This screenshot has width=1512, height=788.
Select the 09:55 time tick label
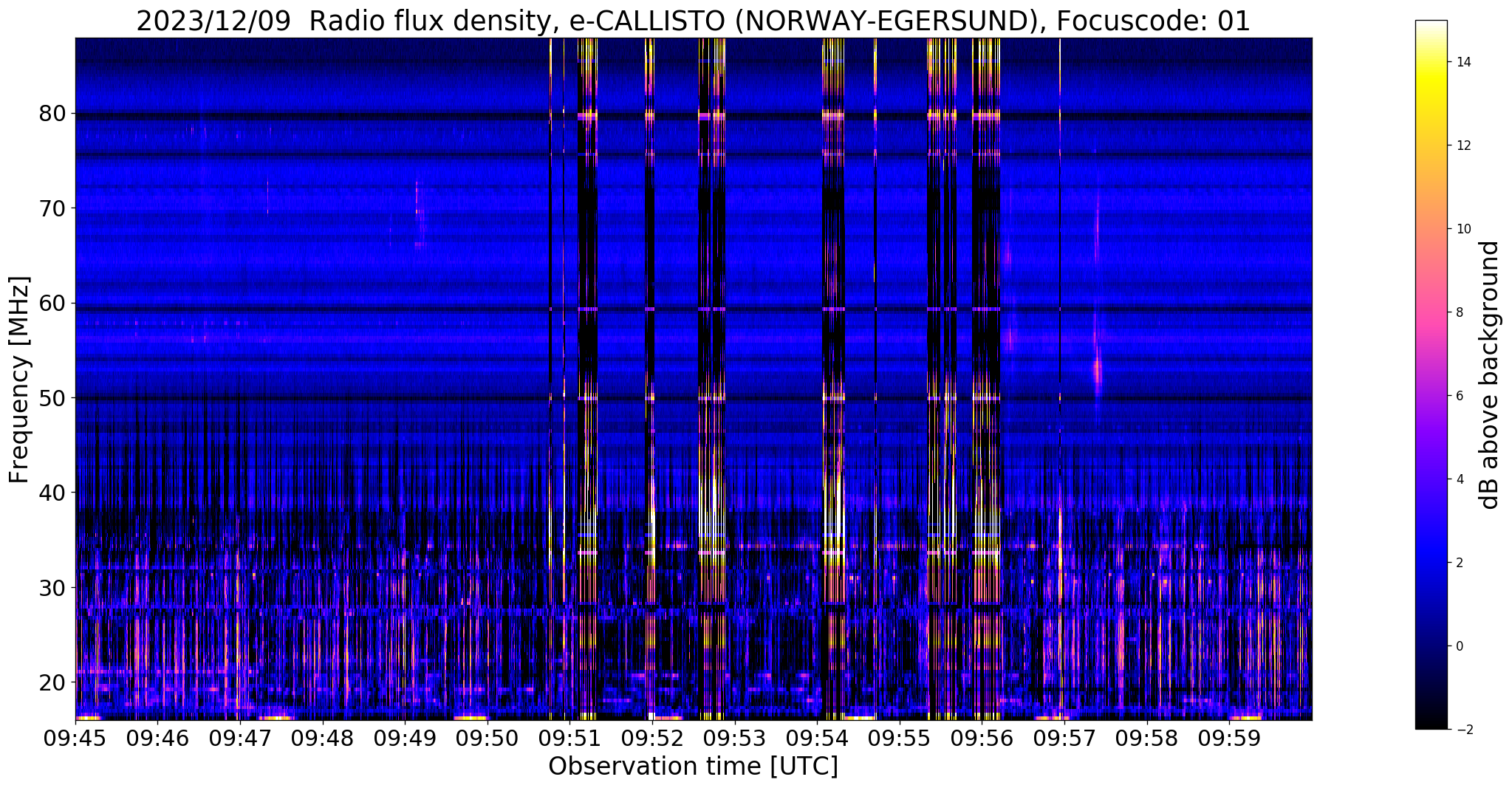click(899, 738)
